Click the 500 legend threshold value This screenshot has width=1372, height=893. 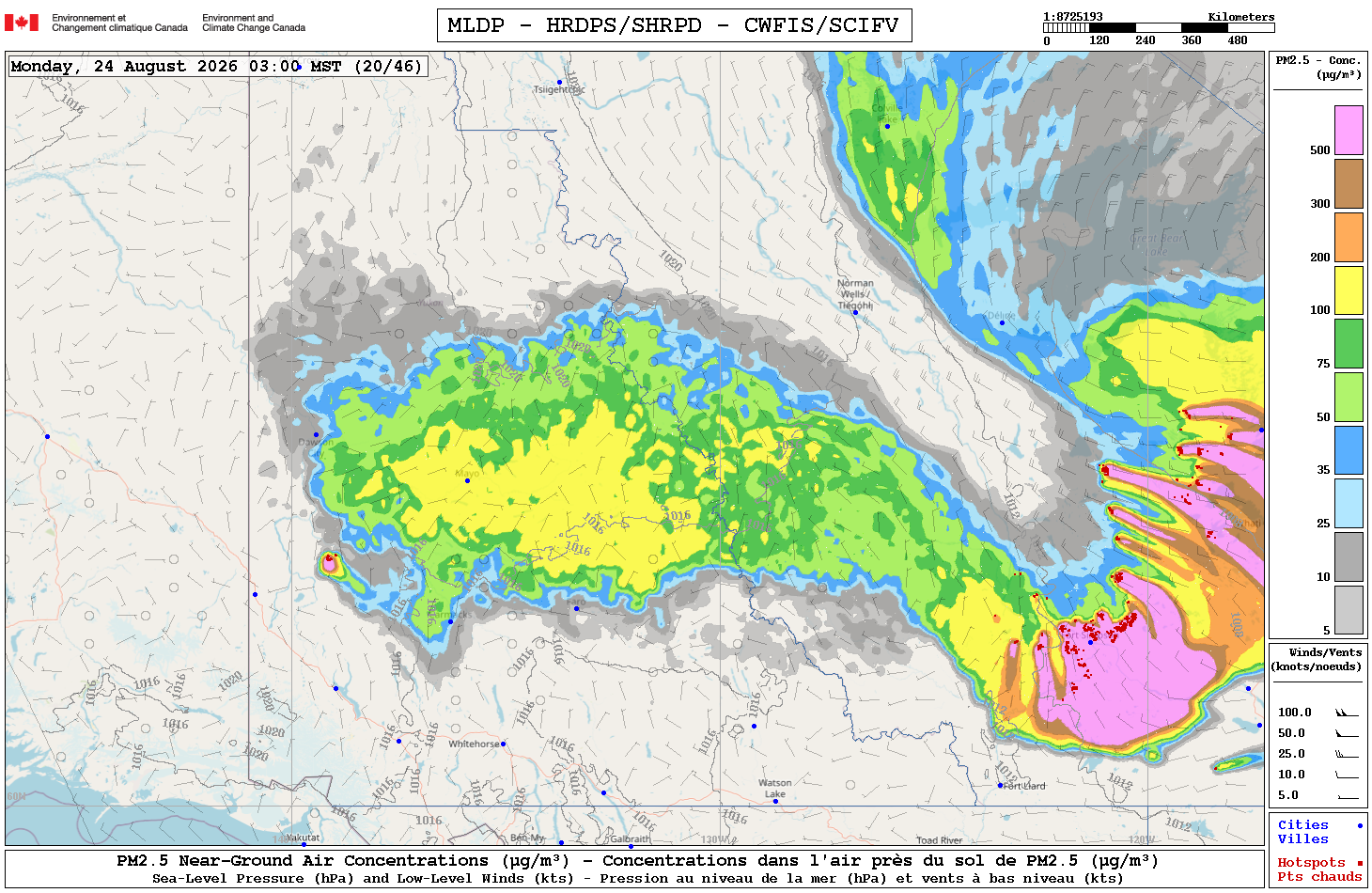click(1319, 150)
